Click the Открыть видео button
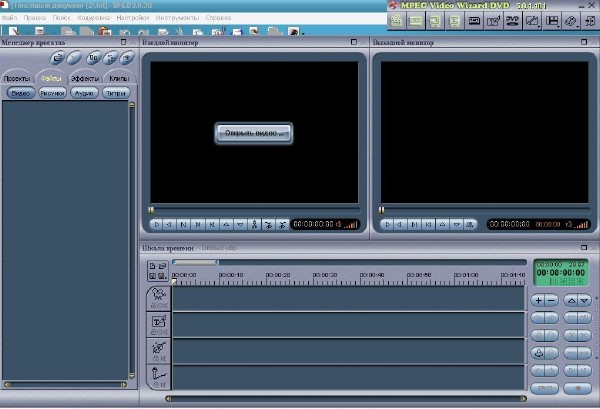Screen dimensions: 600x409 tap(255, 132)
